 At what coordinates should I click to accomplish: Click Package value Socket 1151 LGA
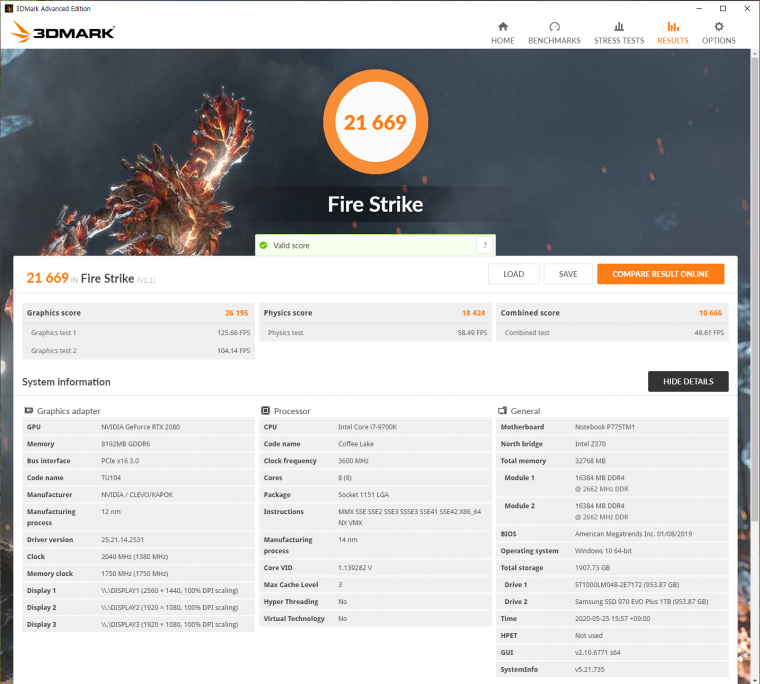point(363,495)
